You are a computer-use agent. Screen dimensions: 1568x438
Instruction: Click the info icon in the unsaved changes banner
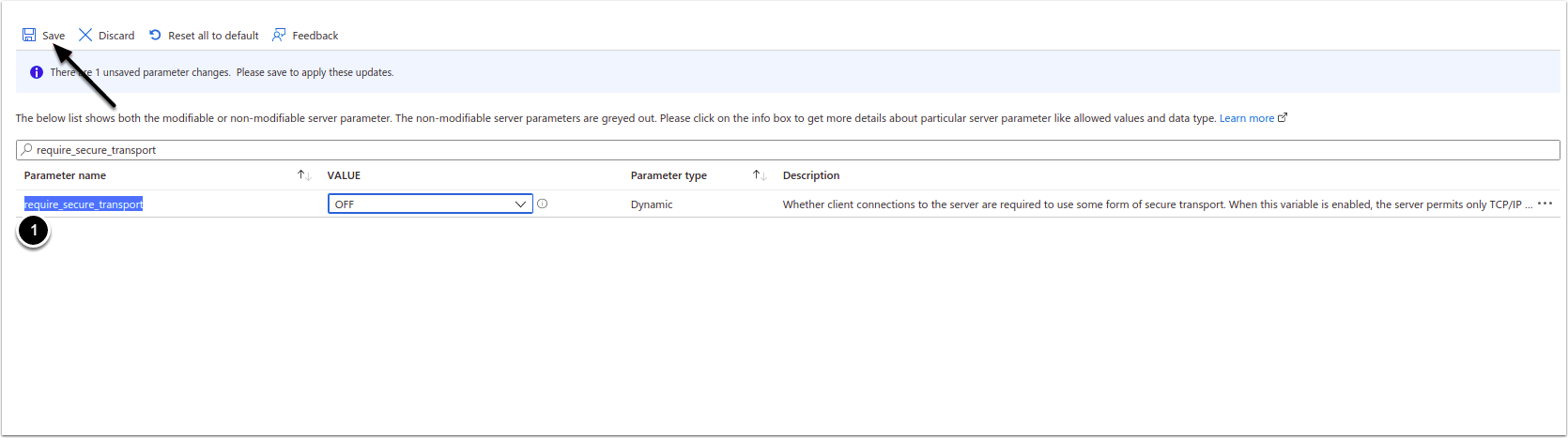pos(37,72)
